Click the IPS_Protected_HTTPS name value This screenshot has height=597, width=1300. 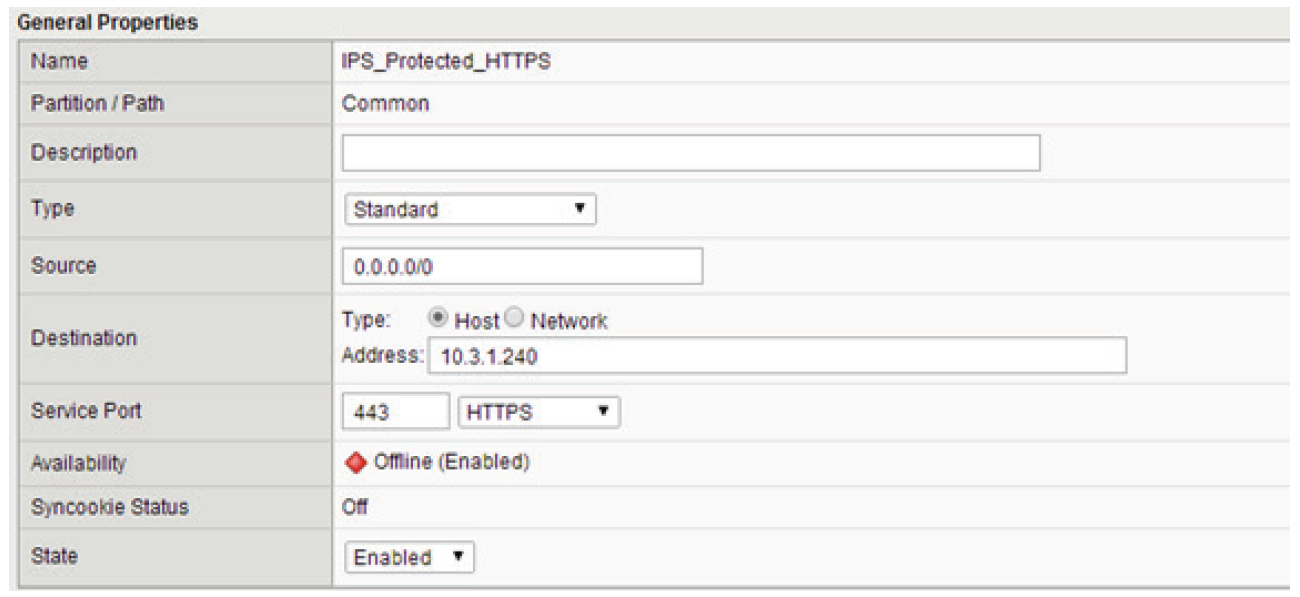[x=446, y=62]
